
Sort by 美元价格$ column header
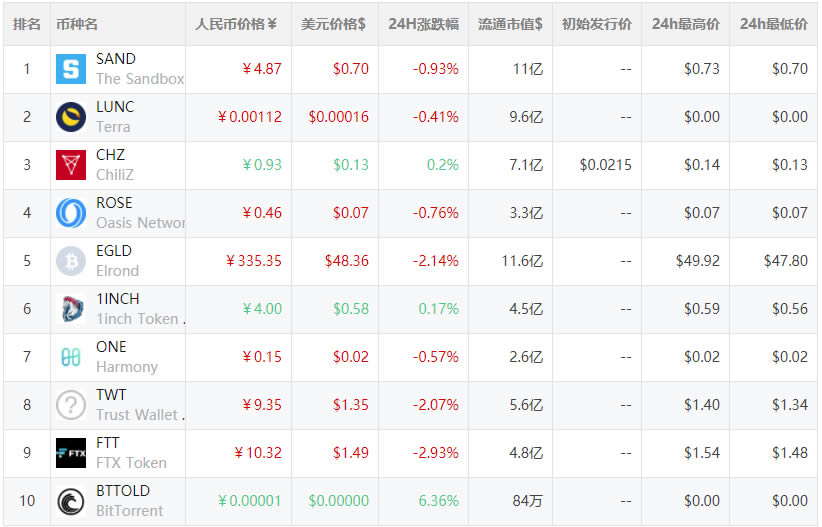tap(333, 24)
